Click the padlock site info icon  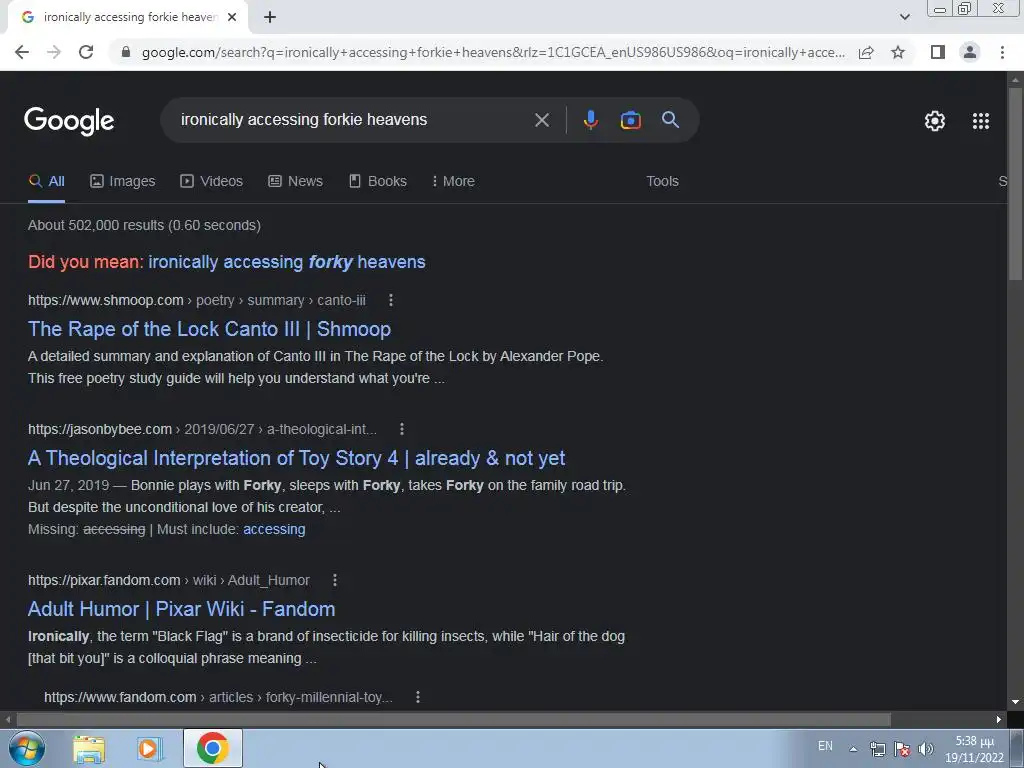tap(126, 52)
